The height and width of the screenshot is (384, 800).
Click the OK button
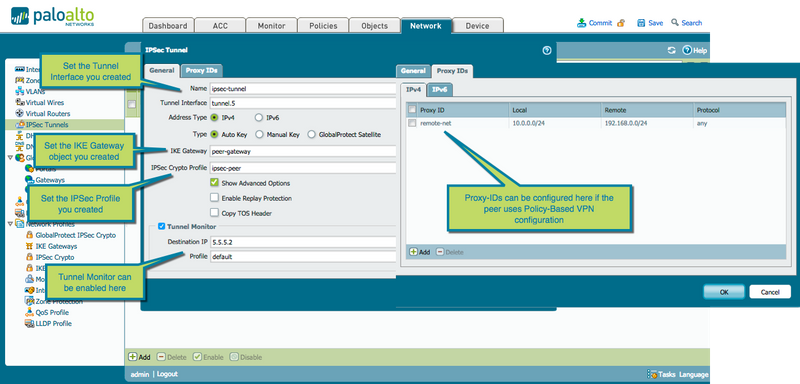723,292
